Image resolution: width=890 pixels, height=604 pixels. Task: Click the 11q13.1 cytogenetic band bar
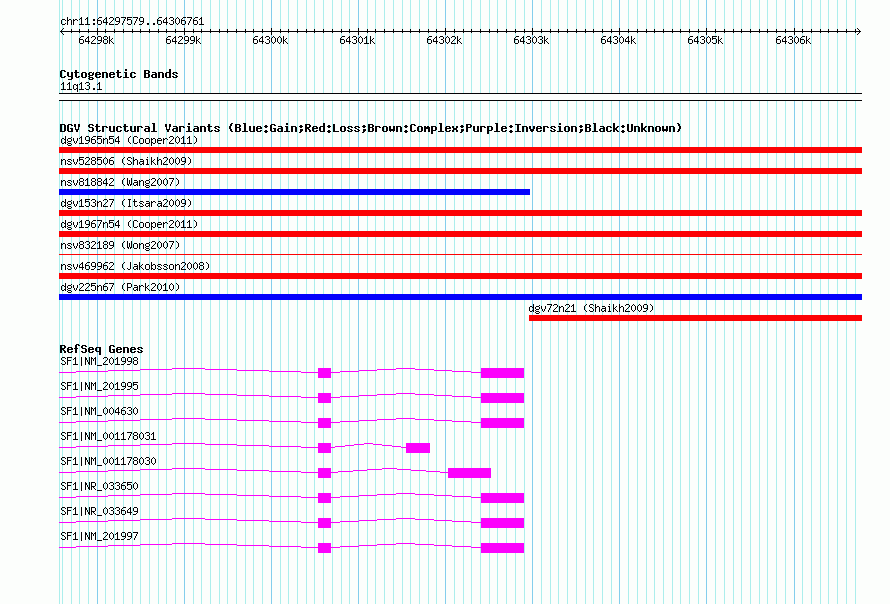click(460, 97)
